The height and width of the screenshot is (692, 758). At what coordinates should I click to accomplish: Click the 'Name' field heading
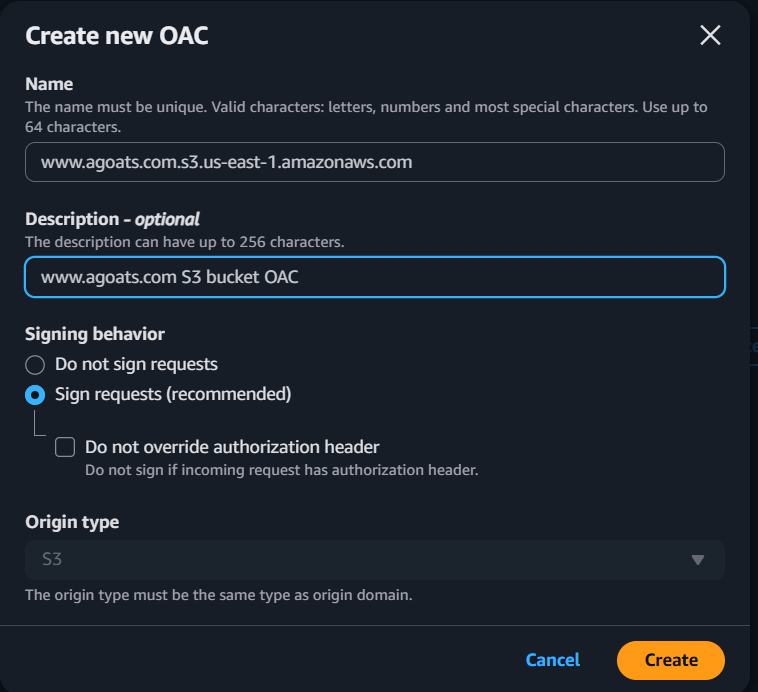coord(49,85)
